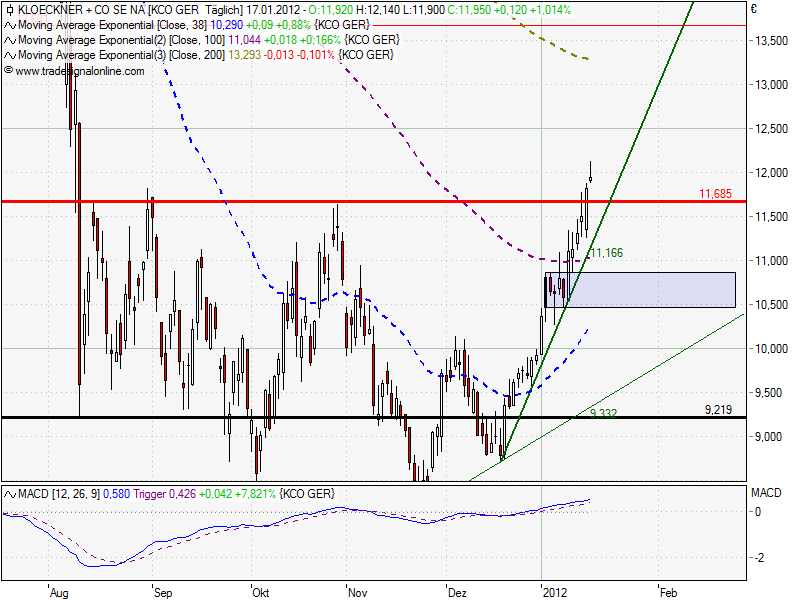800x600 pixels.
Task: Click the MACD value 0,580
Action: click(x=116, y=494)
